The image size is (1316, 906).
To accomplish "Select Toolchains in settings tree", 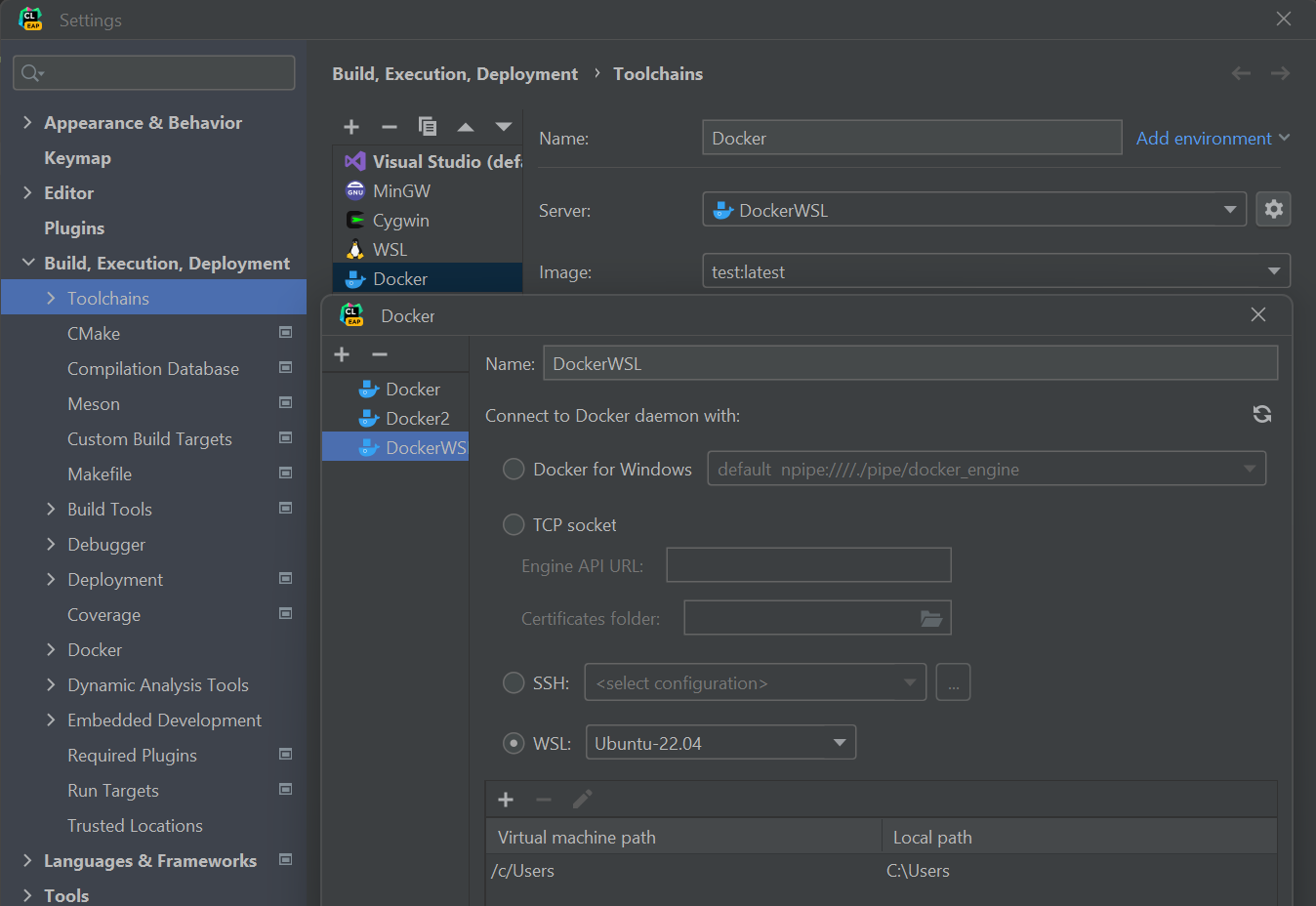I will 154,298.
